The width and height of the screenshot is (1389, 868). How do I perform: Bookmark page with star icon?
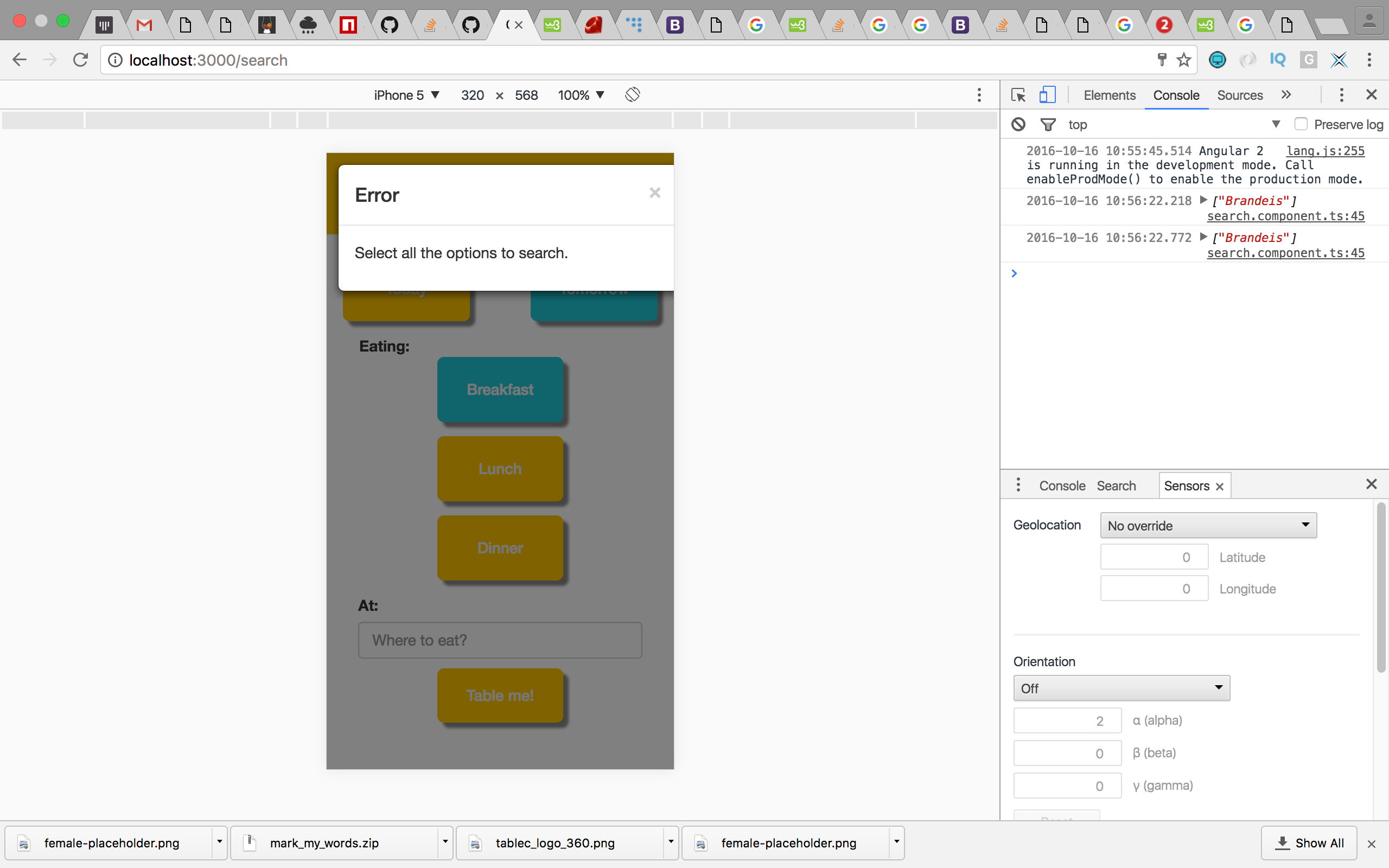(x=1183, y=60)
